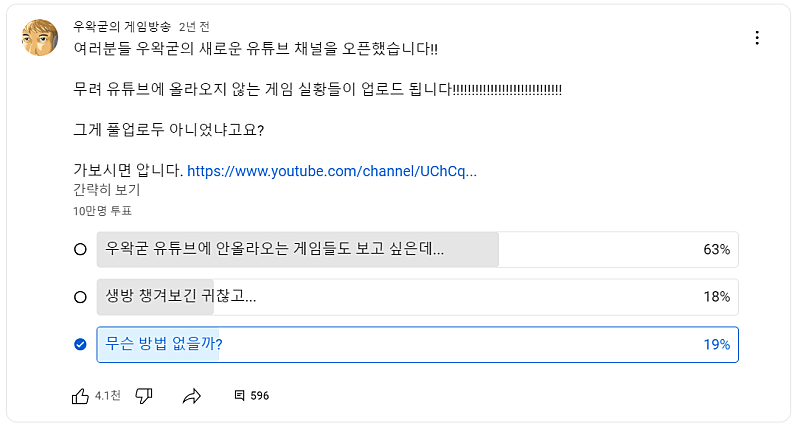
Task: Click the 4.1천 like count
Action: coord(108,396)
